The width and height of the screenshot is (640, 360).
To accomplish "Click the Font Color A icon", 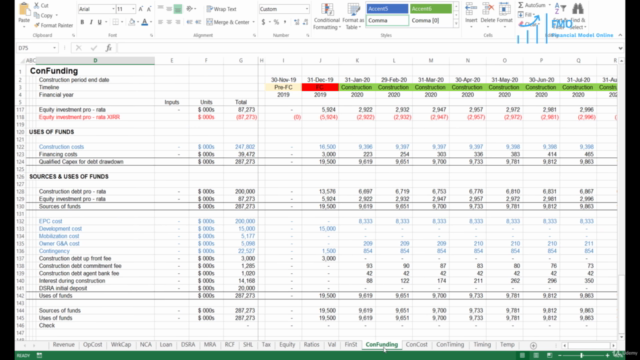I will click(x=144, y=22).
